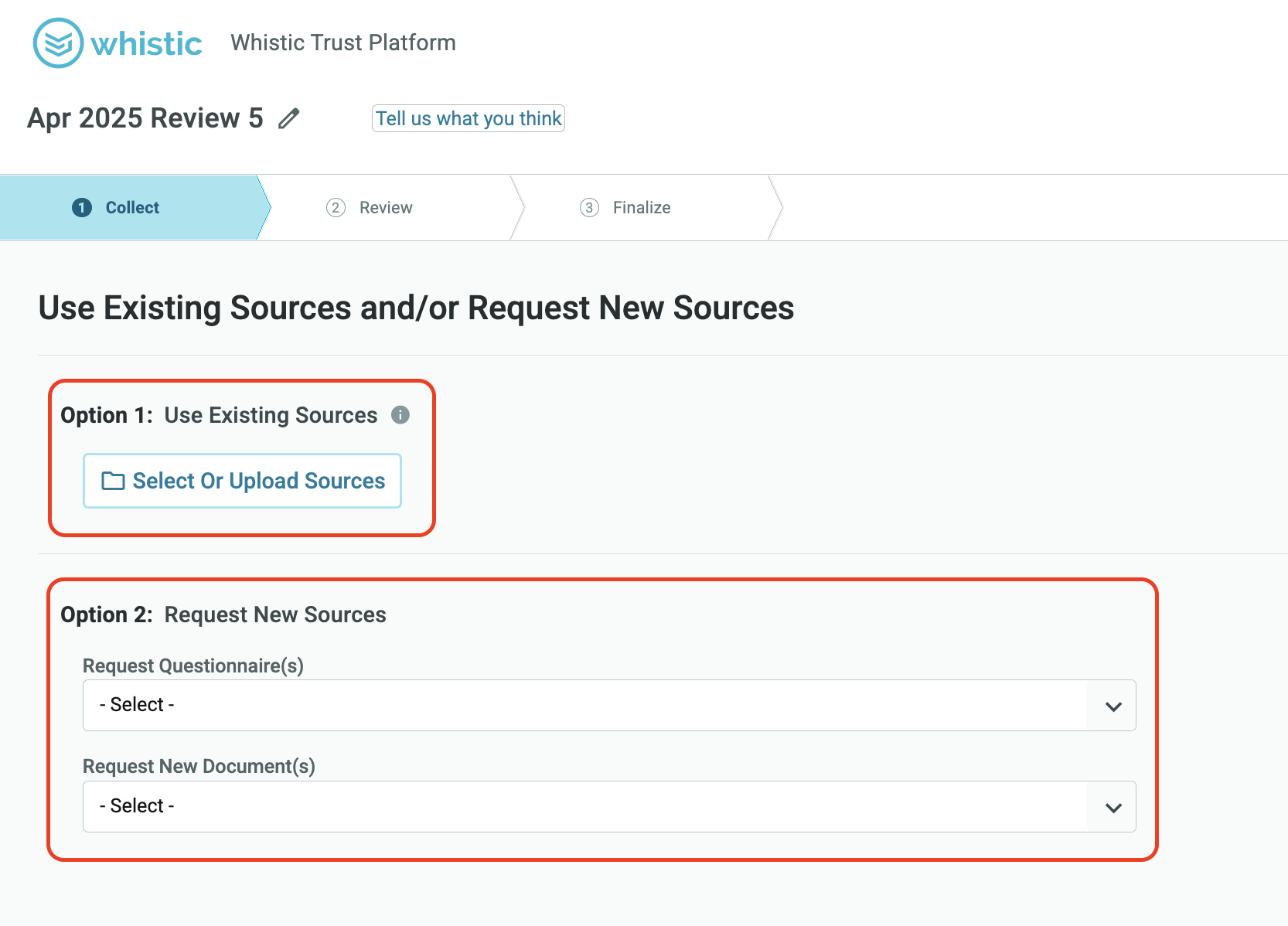The height and width of the screenshot is (926, 1288).
Task: Click the 'Apr 2025 Review 5' title
Action: coord(145,118)
